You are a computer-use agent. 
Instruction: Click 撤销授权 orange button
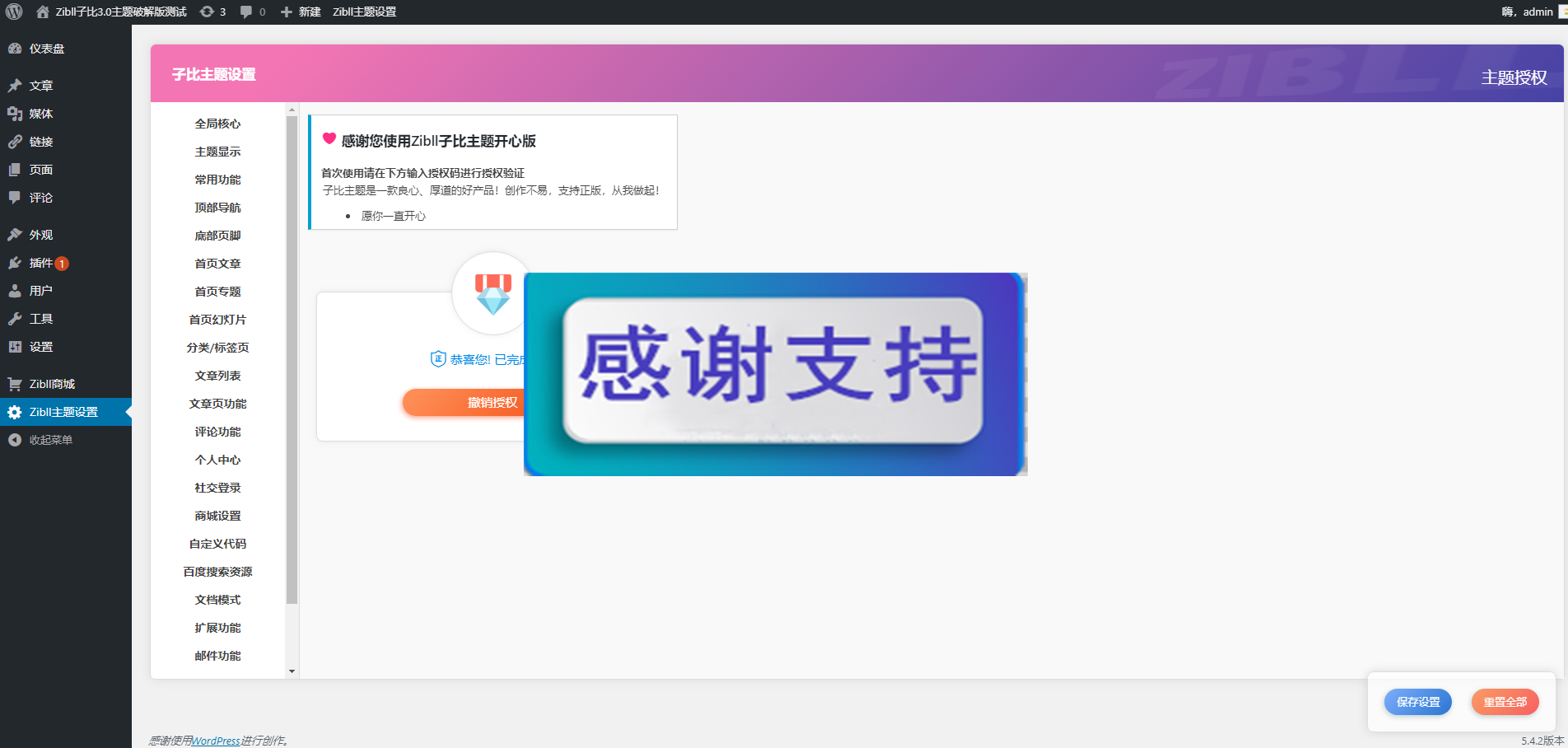tap(464, 402)
